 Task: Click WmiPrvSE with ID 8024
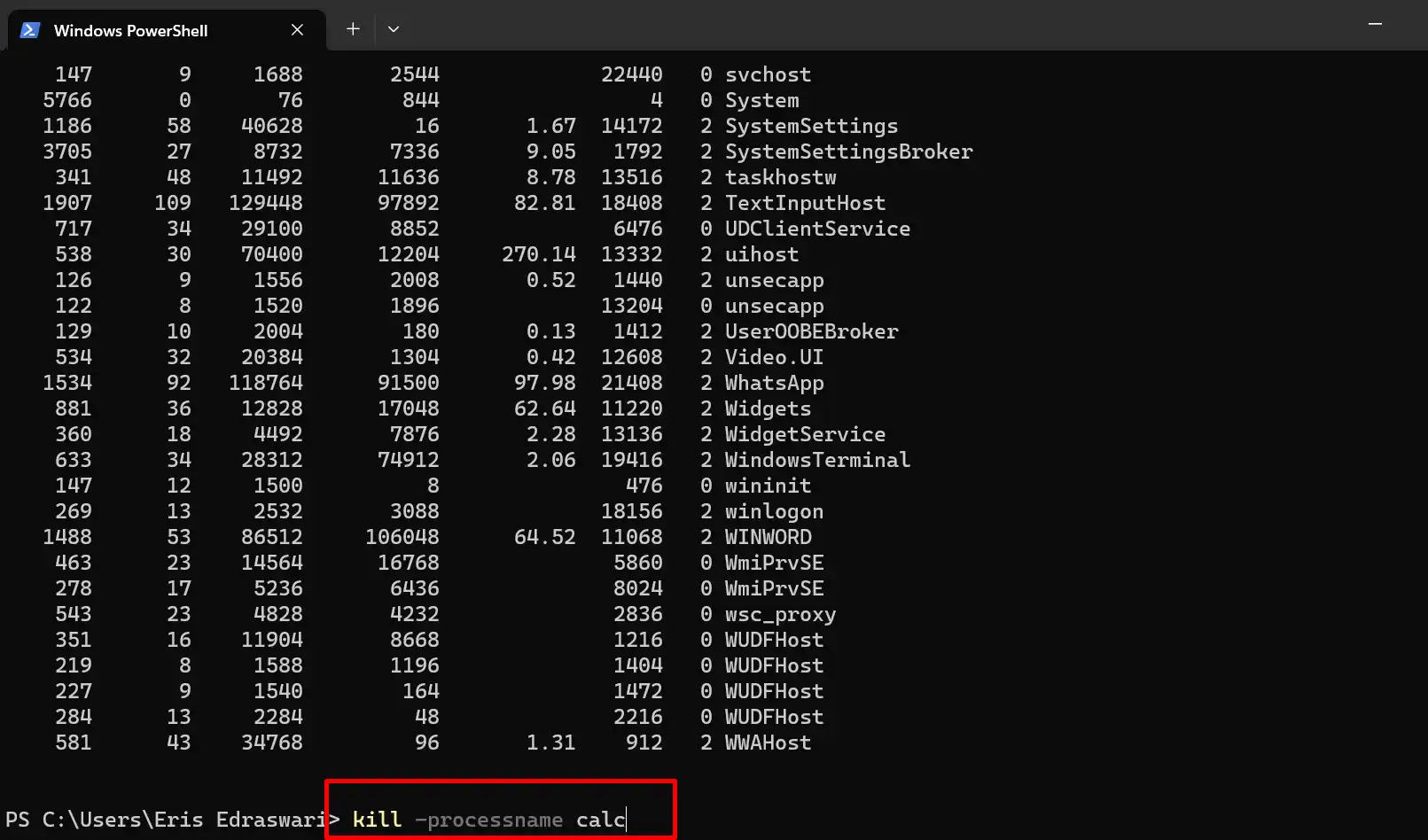[774, 588]
